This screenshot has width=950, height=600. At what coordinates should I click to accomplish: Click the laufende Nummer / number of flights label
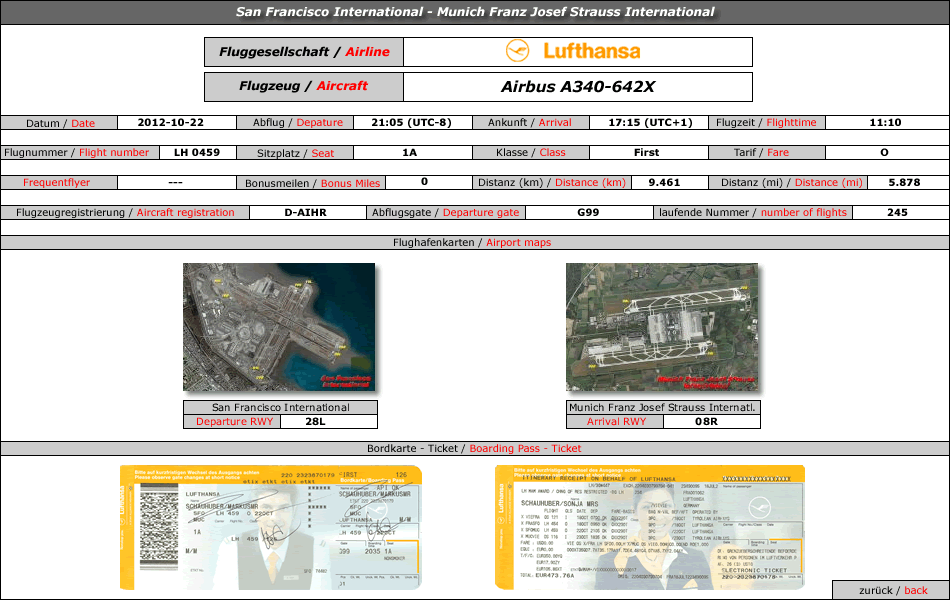pyautogui.click(x=753, y=213)
